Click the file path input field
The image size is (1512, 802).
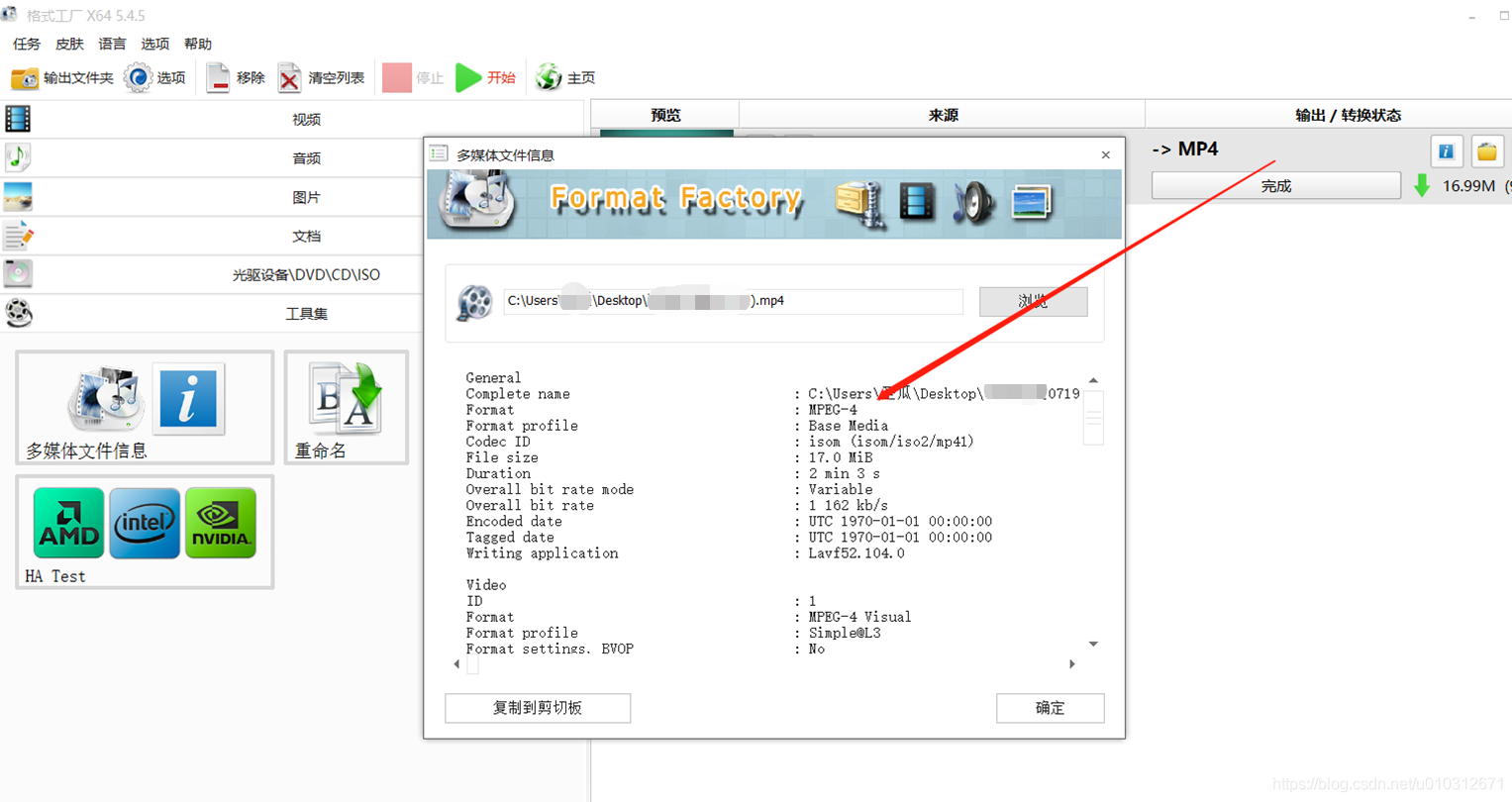pos(733,301)
